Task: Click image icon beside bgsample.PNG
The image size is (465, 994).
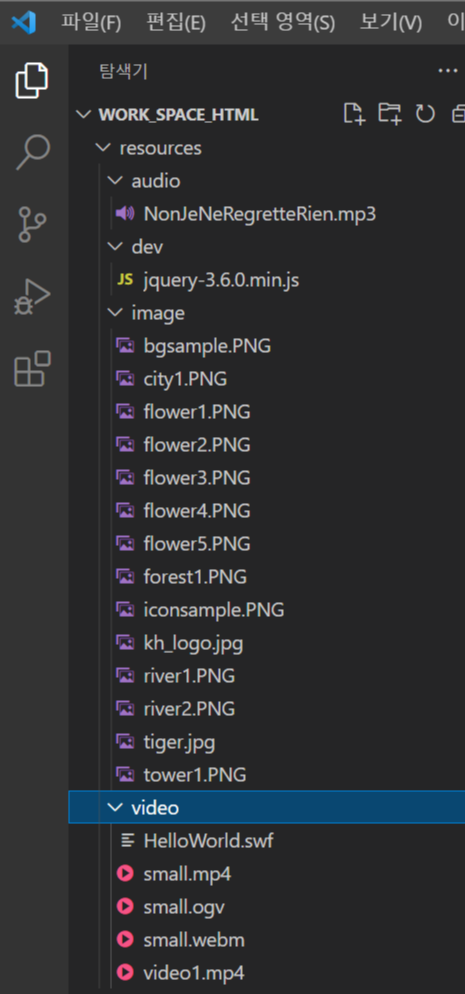Action: [125, 346]
